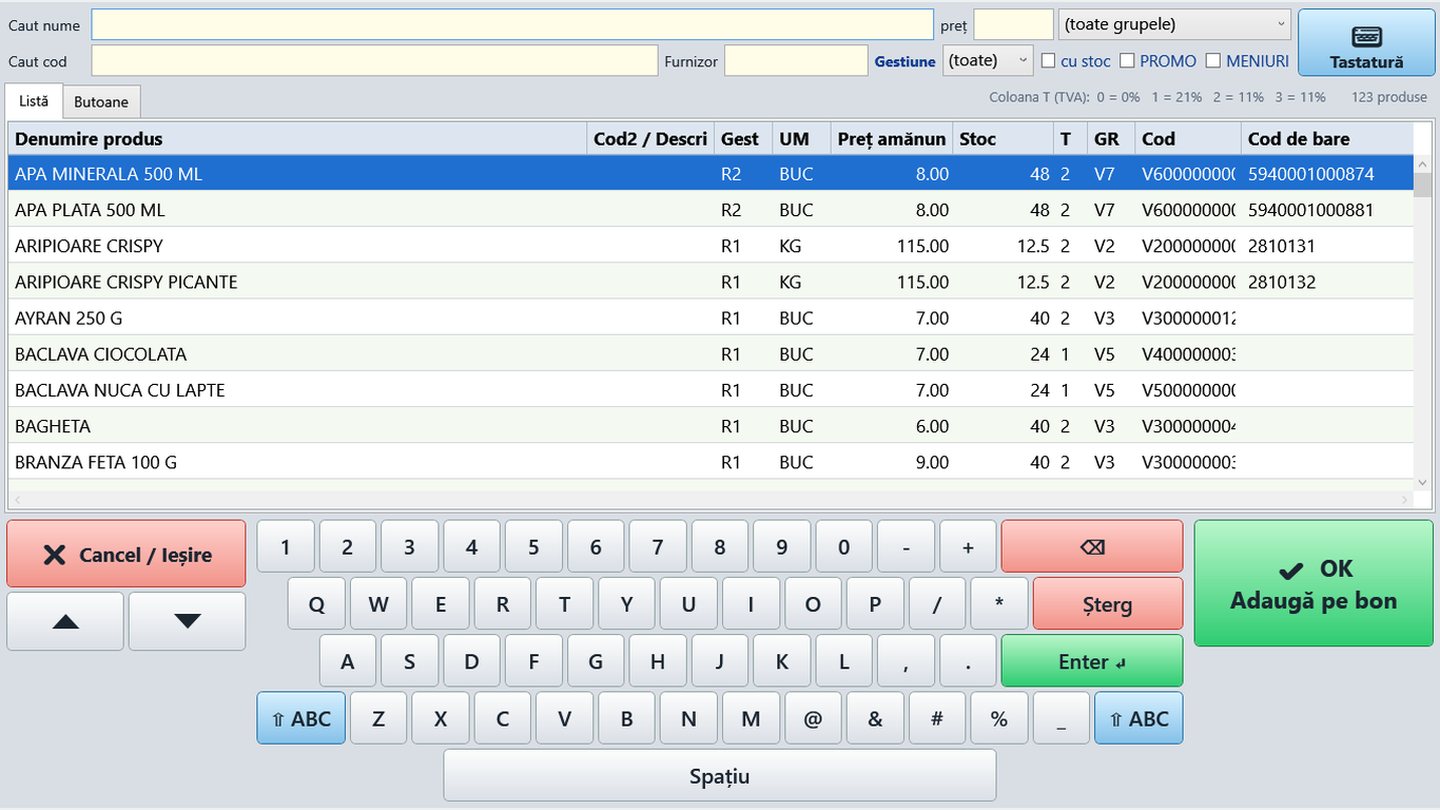Select 'BRANZA FETA 100 G' row
Screen dimensions: 1440x810
click(711, 462)
